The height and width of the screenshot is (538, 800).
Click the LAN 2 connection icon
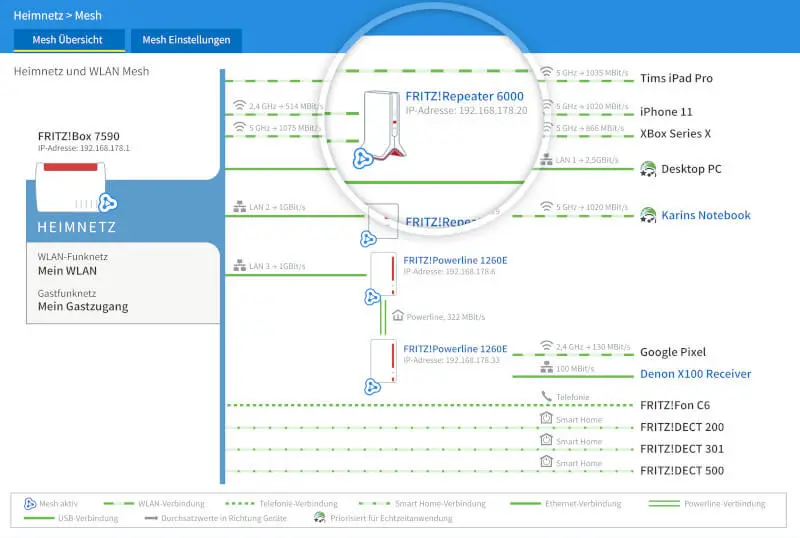click(239, 207)
